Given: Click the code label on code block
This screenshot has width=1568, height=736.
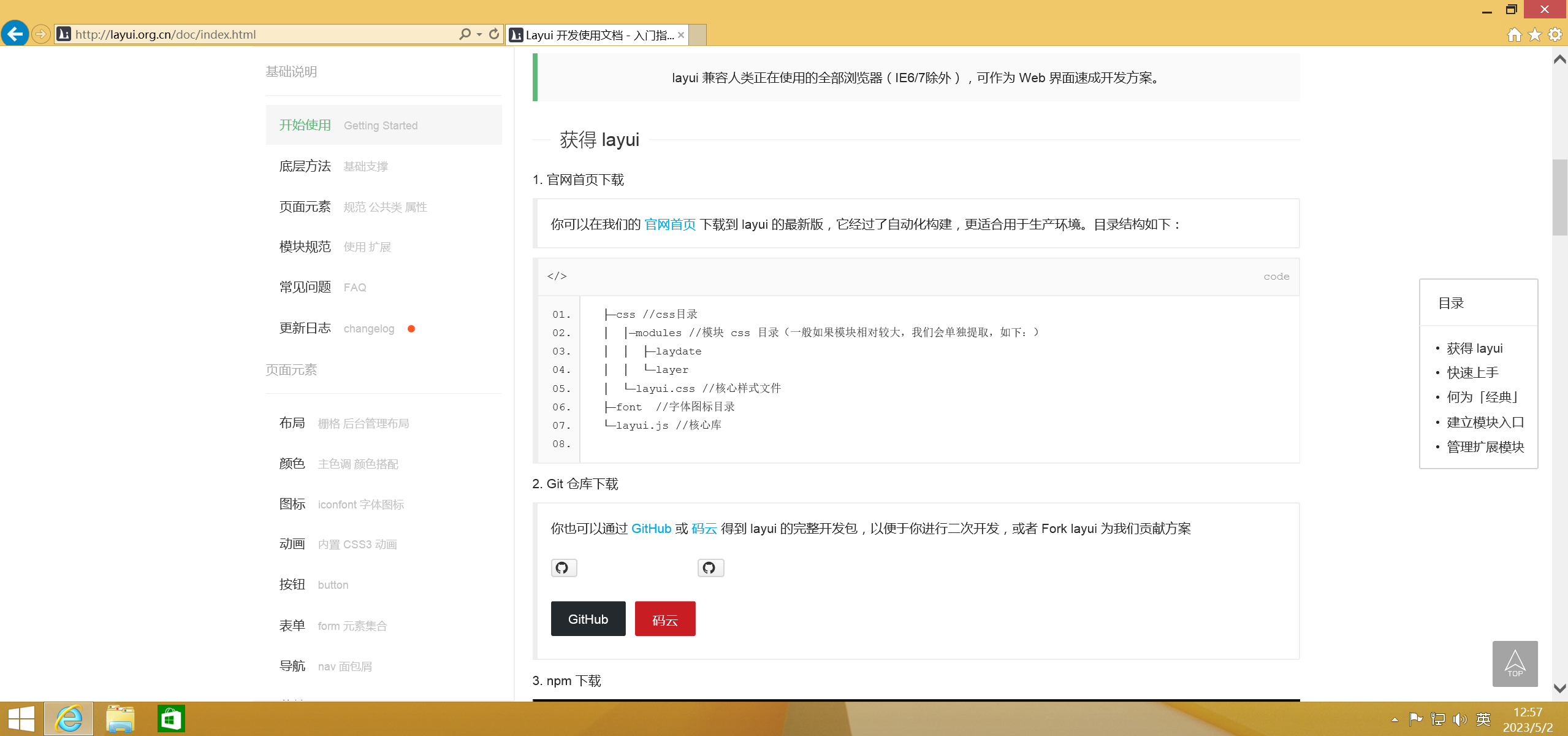Looking at the screenshot, I should 1276,277.
